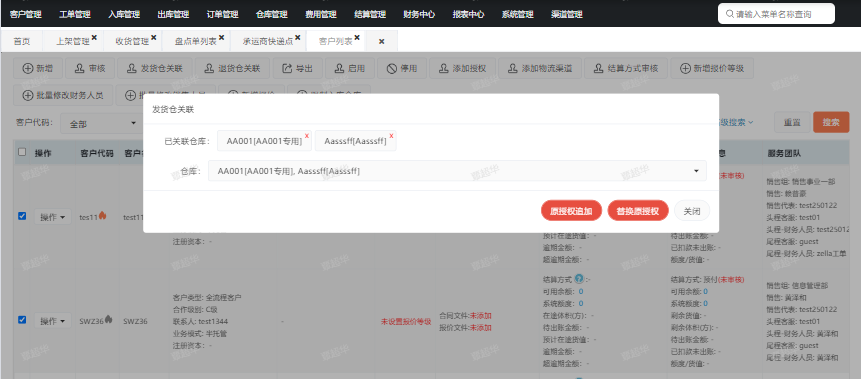Click the 添加物流渠道 toolbar button
Viewport: 861px width, 379px height.
point(539,69)
